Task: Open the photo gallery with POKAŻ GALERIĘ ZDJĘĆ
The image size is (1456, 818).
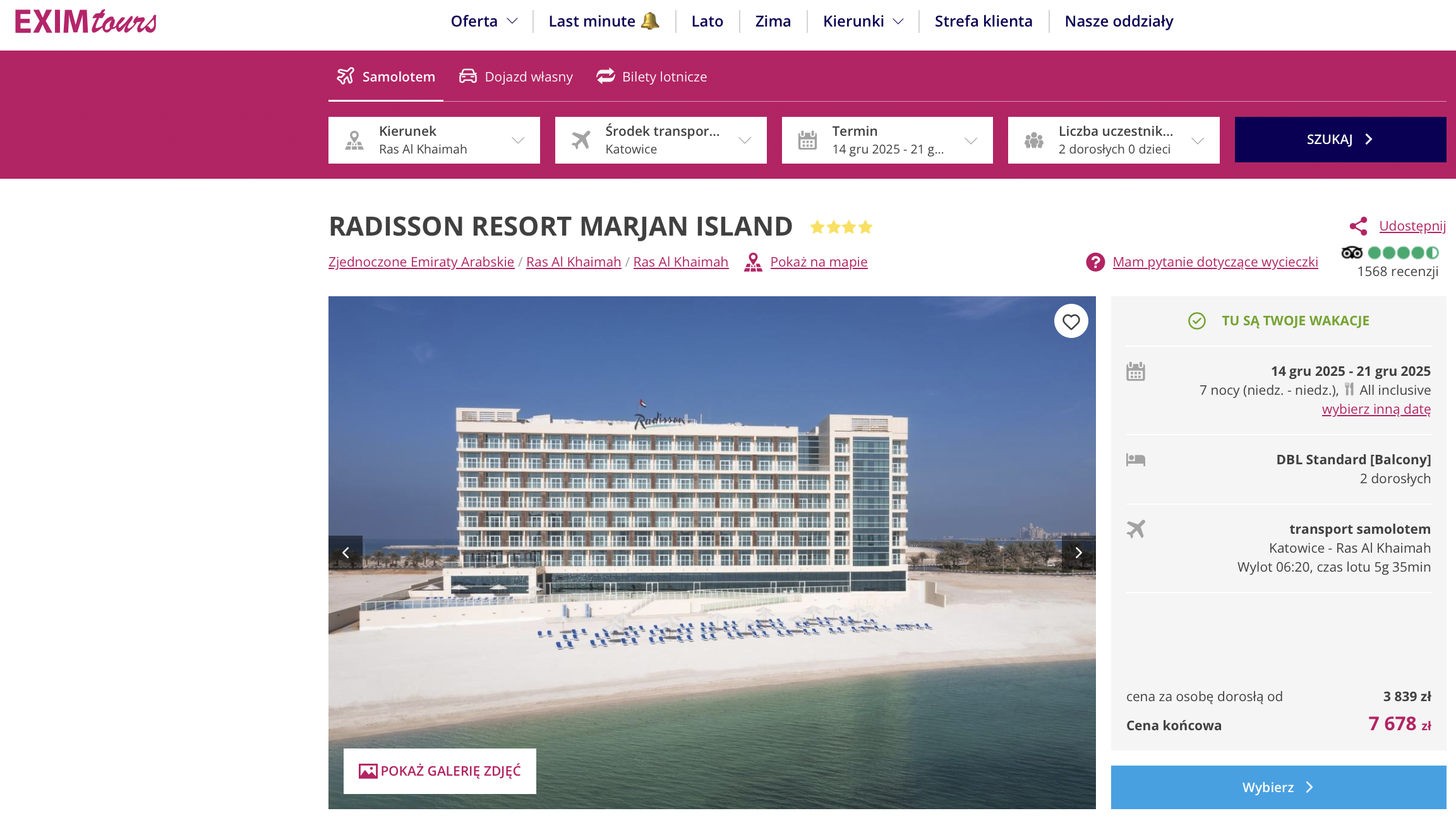Action: pyautogui.click(x=440, y=771)
